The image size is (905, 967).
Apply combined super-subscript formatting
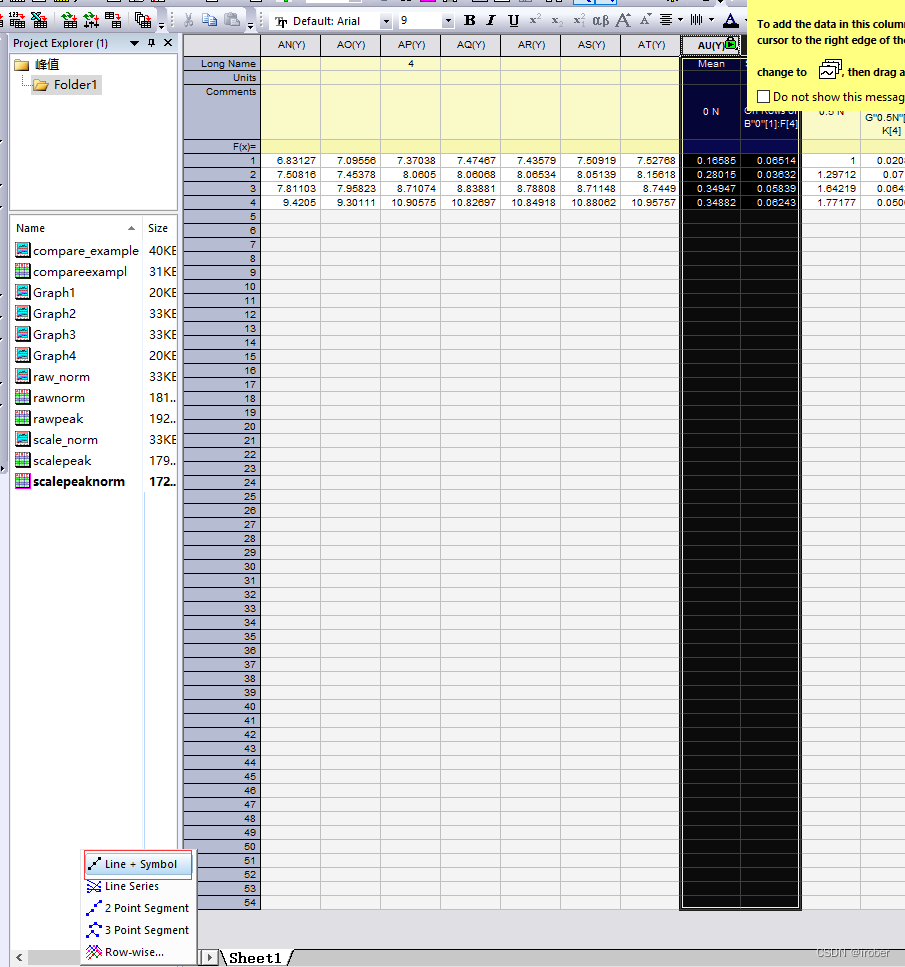click(x=579, y=20)
